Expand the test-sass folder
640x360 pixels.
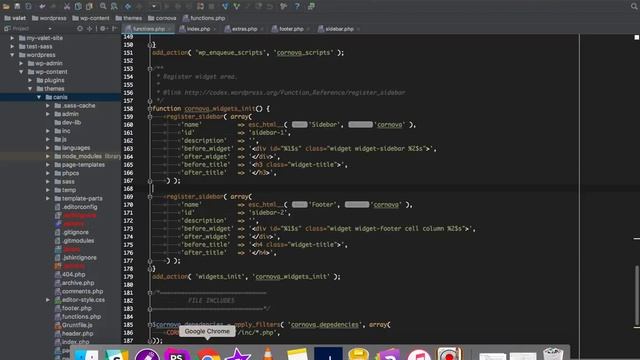click(x=12, y=47)
